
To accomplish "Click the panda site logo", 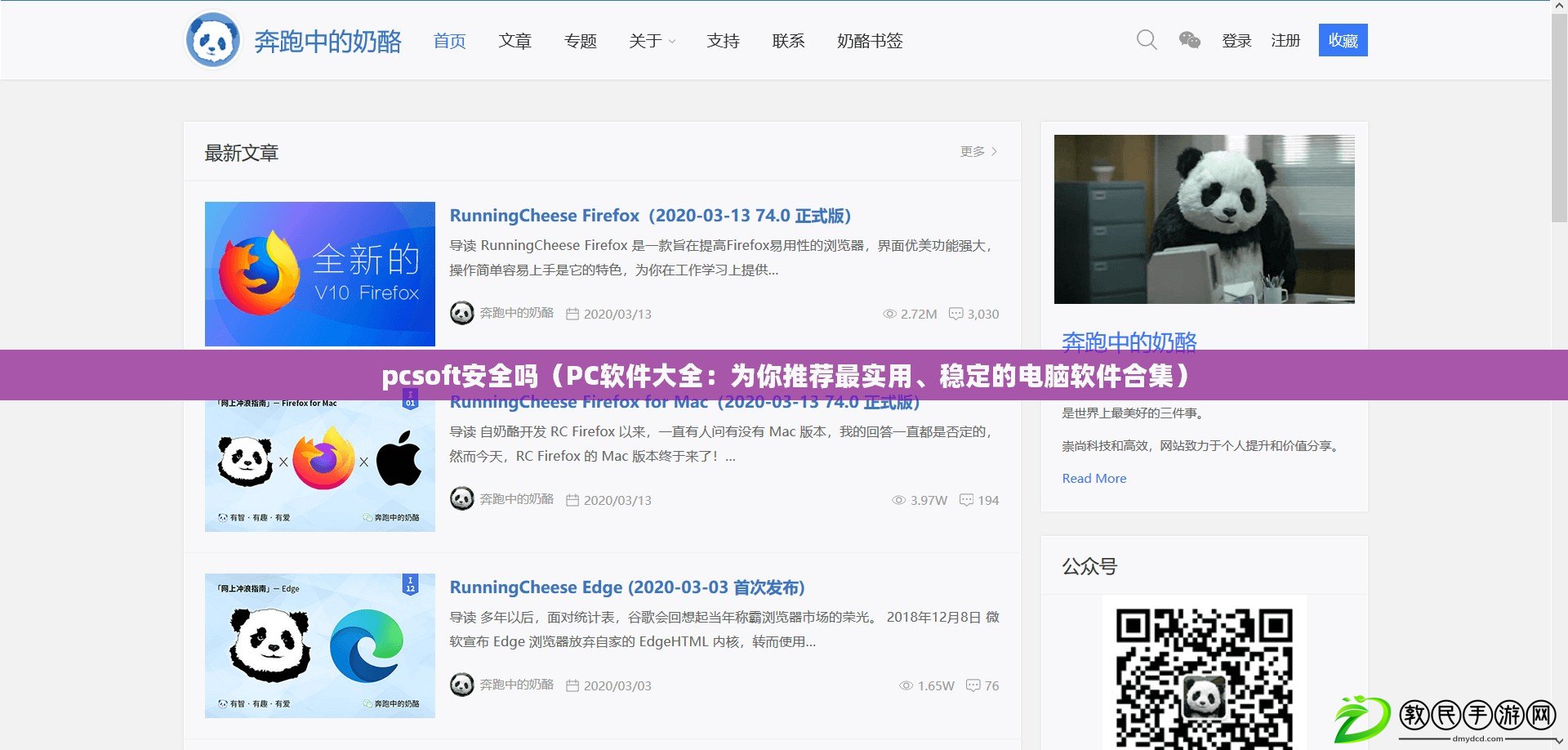I will coord(212,39).
